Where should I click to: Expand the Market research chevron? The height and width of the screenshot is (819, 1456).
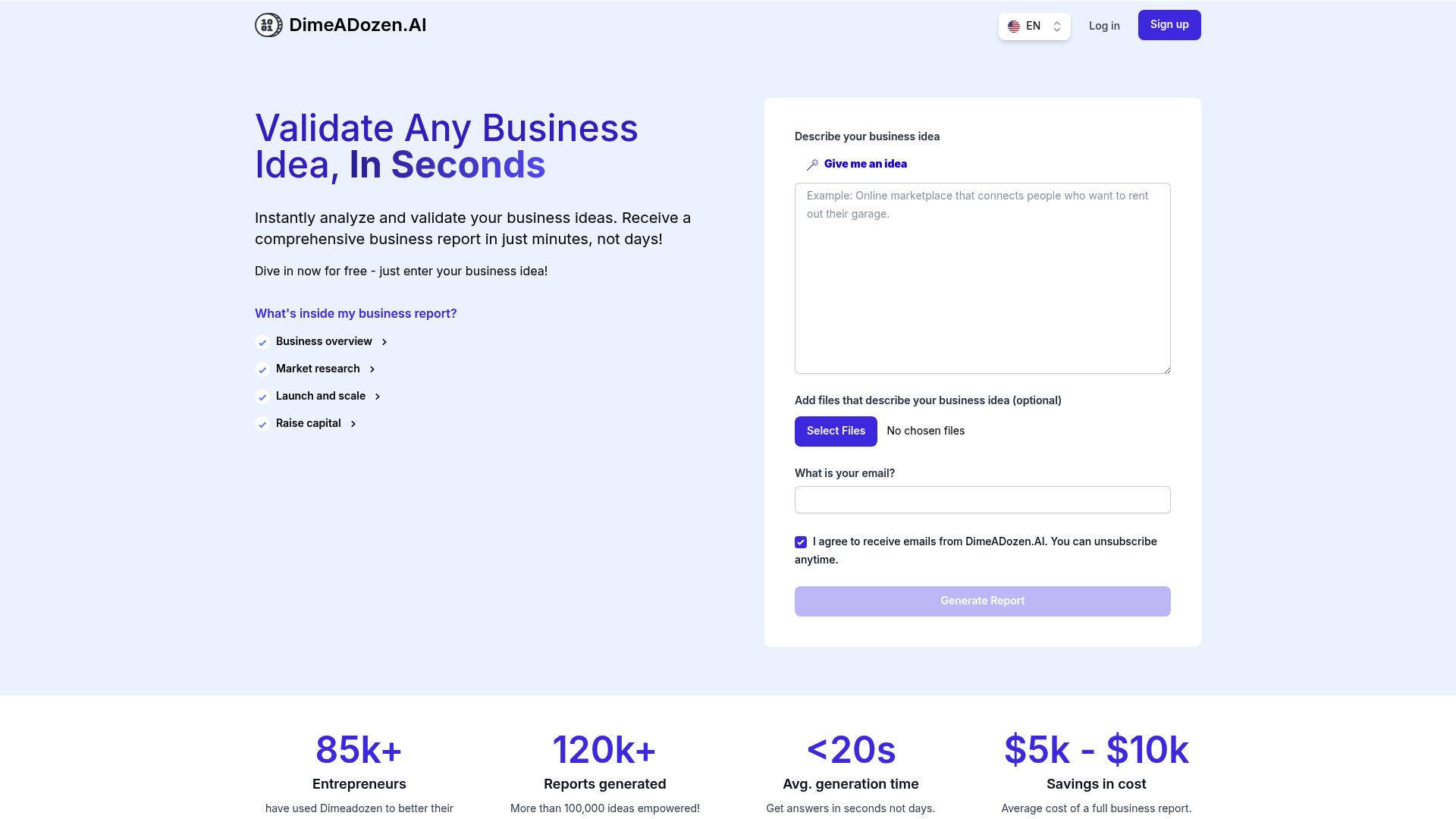coord(372,369)
